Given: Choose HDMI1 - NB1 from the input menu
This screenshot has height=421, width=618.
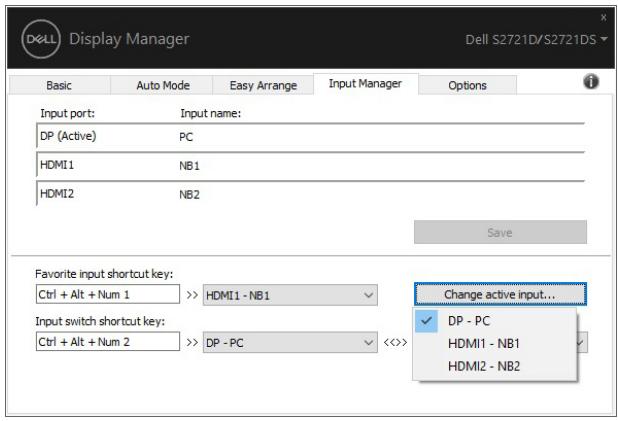Looking at the screenshot, I should [495, 343].
